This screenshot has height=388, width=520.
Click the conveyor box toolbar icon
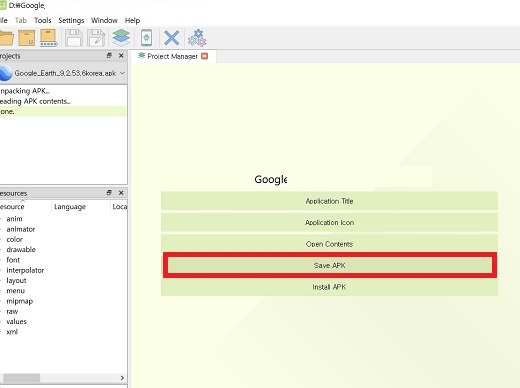click(x=49, y=38)
